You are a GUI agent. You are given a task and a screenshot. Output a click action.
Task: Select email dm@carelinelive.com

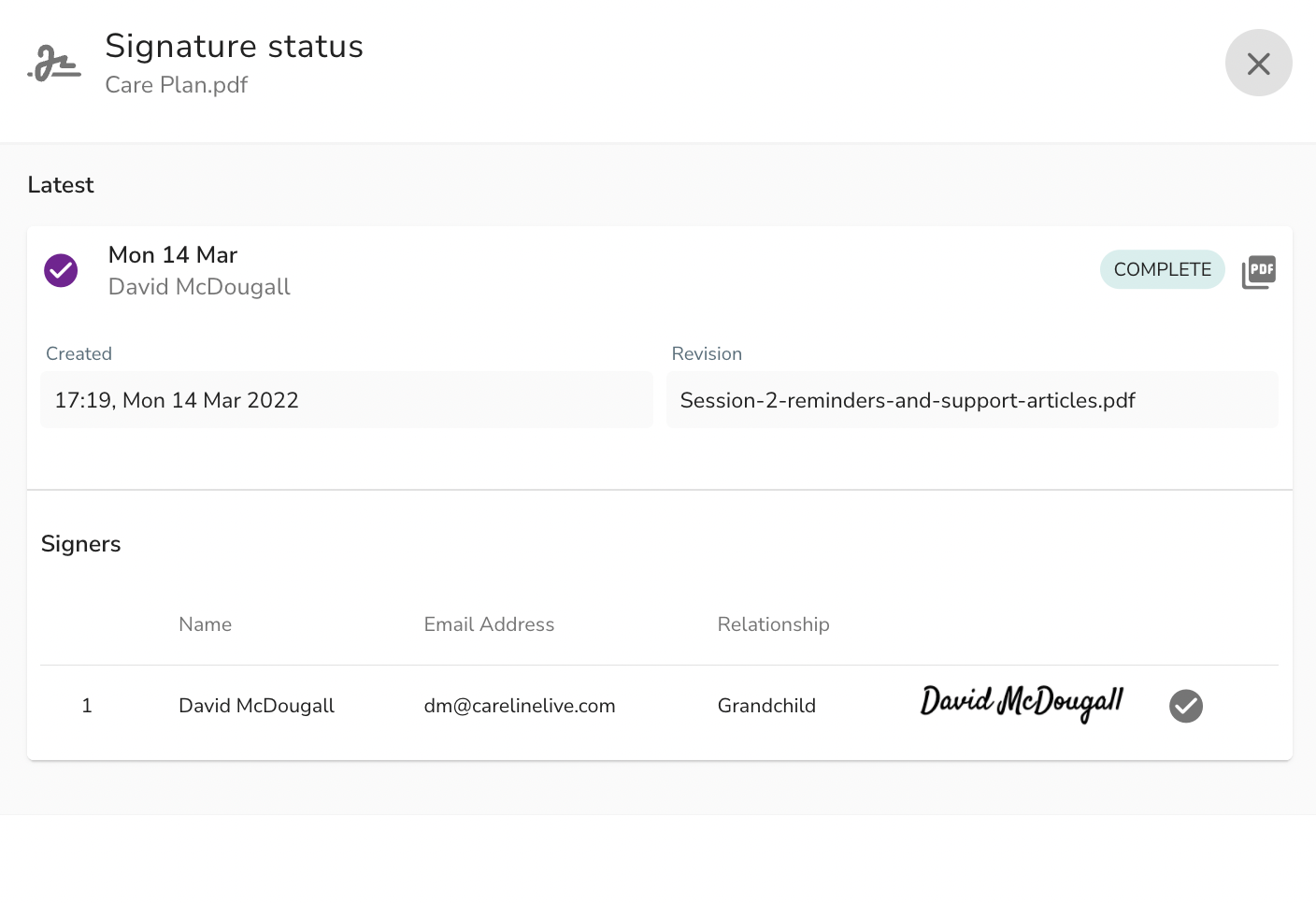(520, 706)
